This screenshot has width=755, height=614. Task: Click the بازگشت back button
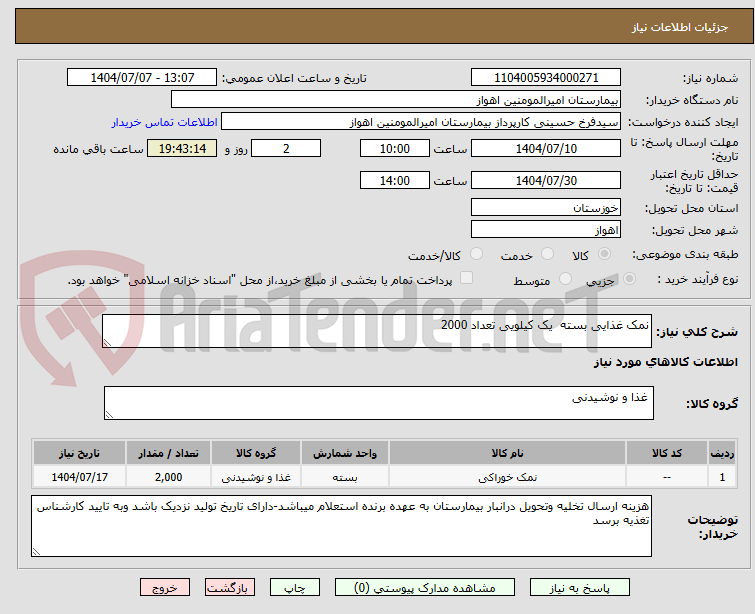(x=230, y=588)
